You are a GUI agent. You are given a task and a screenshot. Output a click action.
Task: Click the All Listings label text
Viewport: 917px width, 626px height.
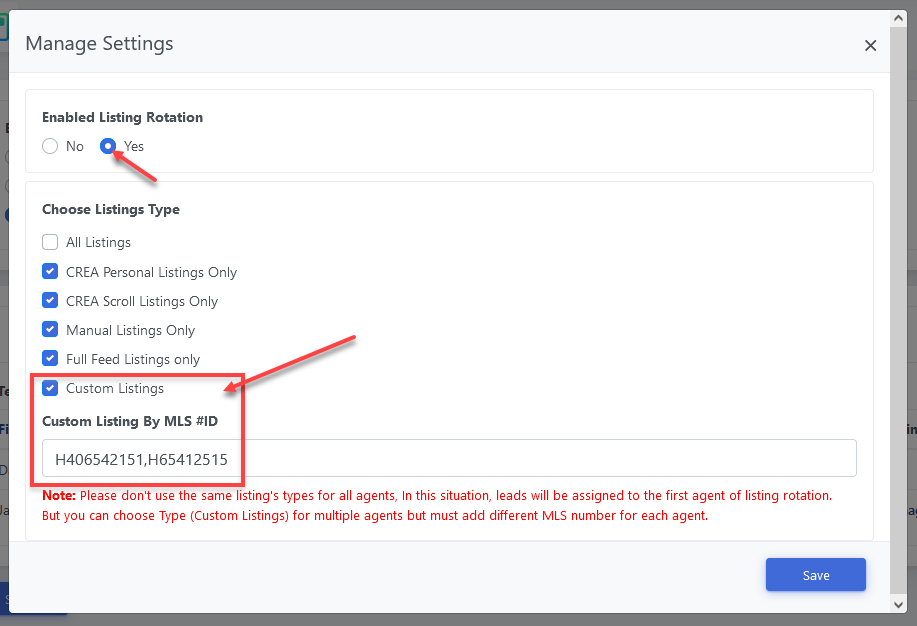98,243
